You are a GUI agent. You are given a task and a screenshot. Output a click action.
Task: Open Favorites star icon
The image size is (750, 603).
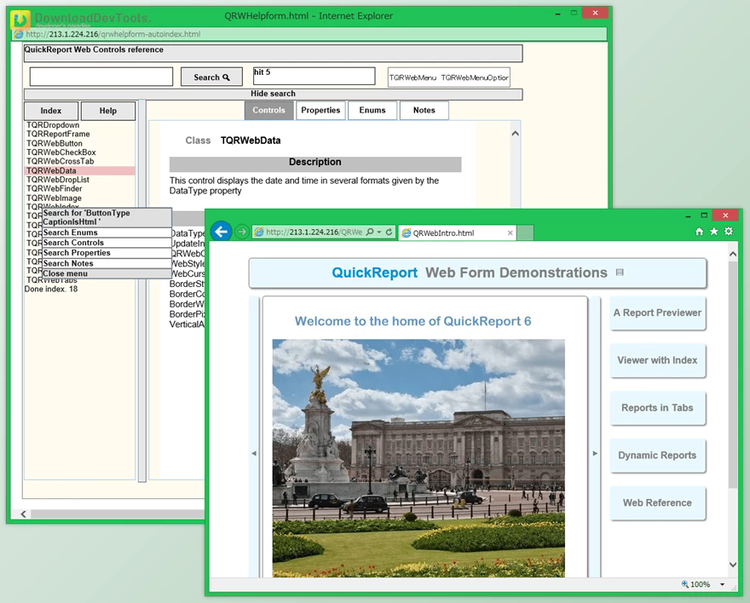click(x=714, y=231)
